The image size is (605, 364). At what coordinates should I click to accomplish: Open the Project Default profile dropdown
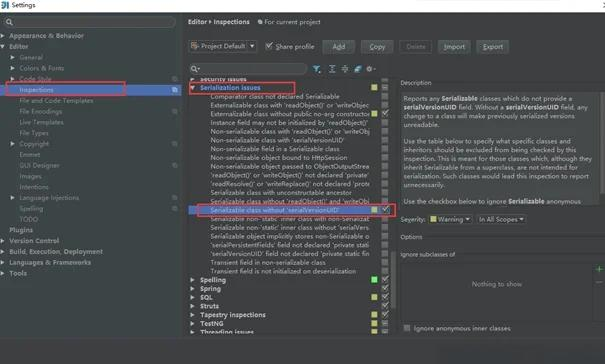223,46
